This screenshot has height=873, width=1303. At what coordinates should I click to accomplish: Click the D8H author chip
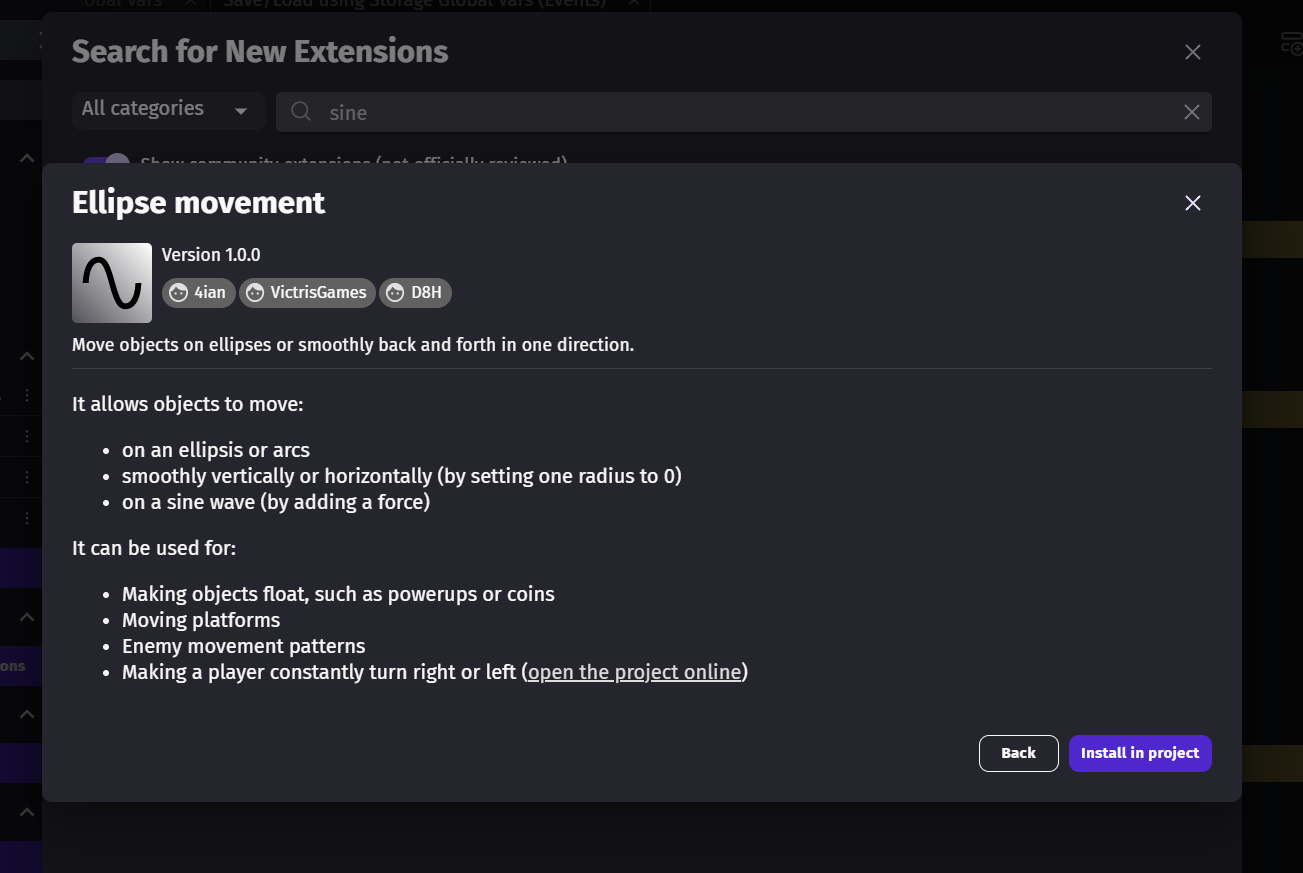tap(415, 293)
